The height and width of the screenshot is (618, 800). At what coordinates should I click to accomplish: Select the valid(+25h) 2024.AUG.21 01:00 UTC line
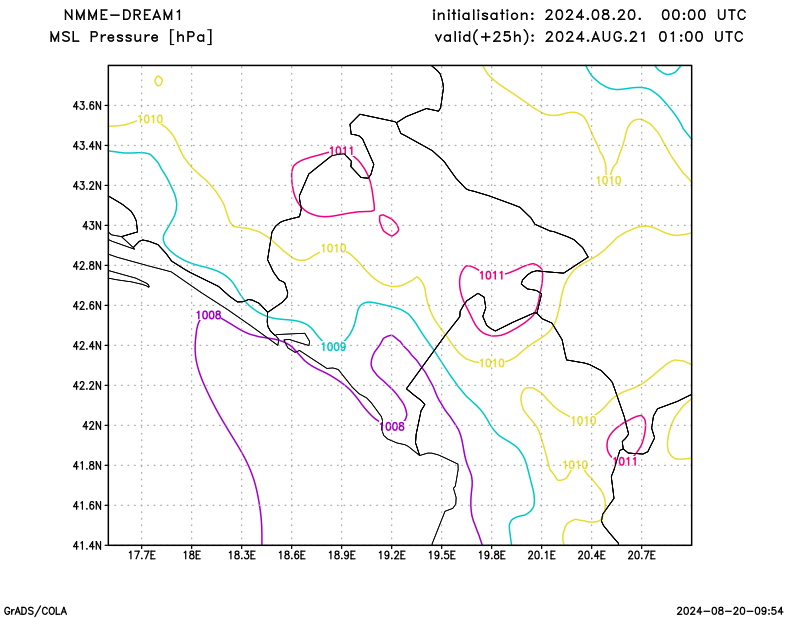(589, 37)
